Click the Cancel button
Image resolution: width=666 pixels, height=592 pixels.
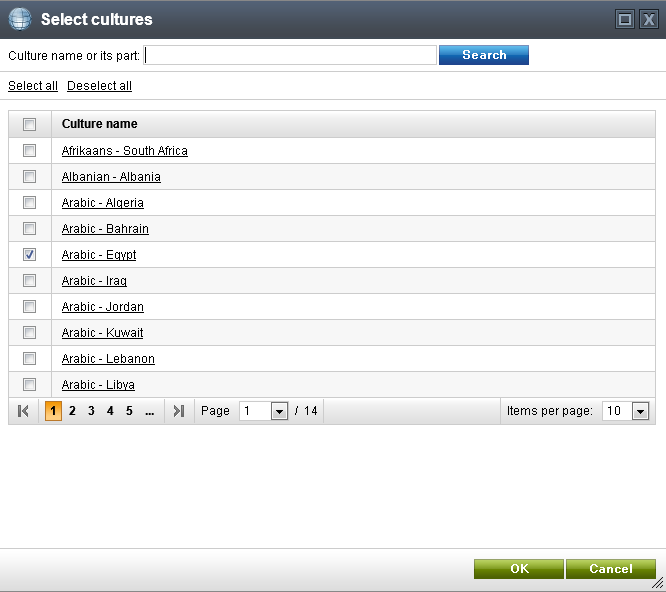tap(611, 569)
